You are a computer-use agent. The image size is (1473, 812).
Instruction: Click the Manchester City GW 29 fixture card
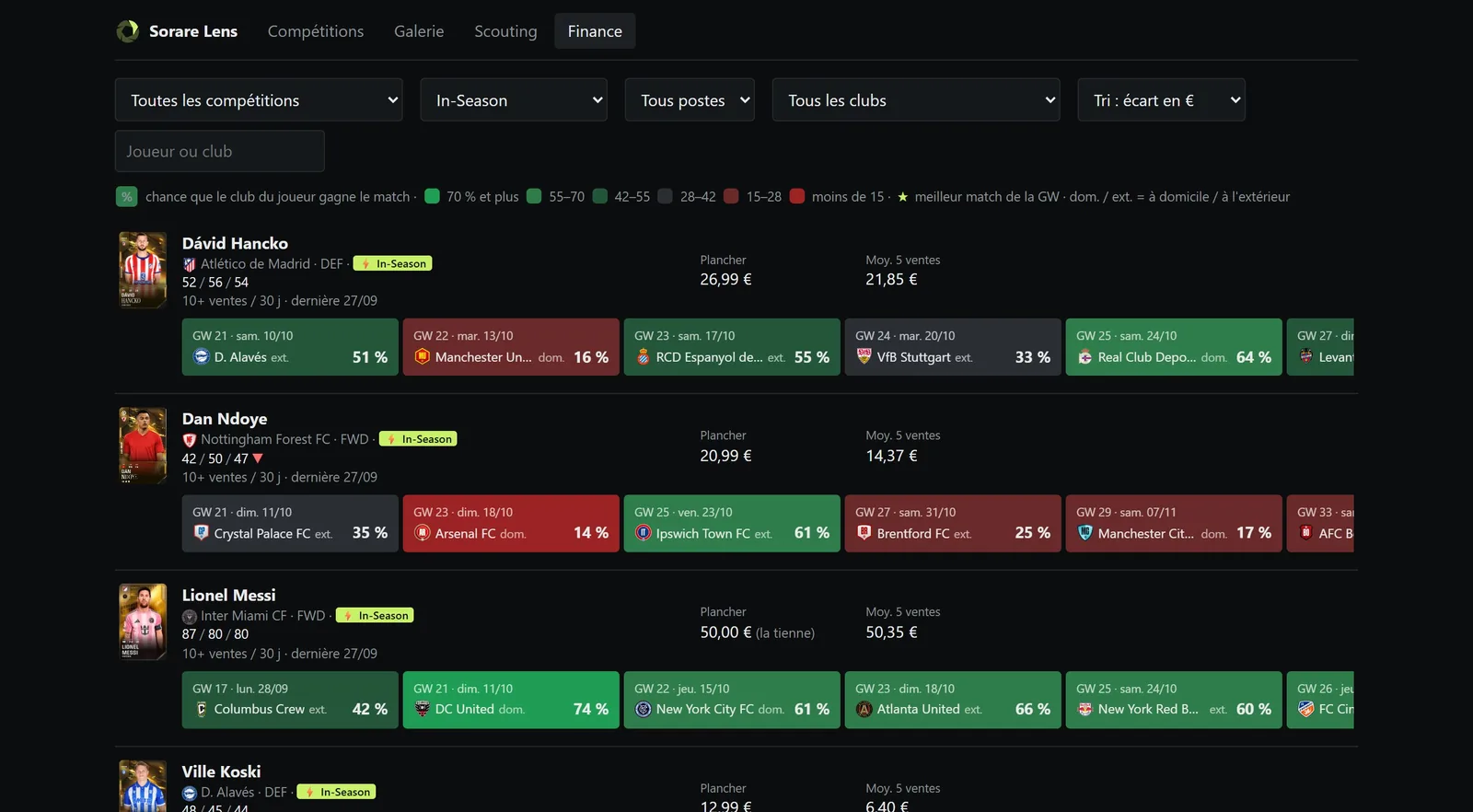[1174, 523]
